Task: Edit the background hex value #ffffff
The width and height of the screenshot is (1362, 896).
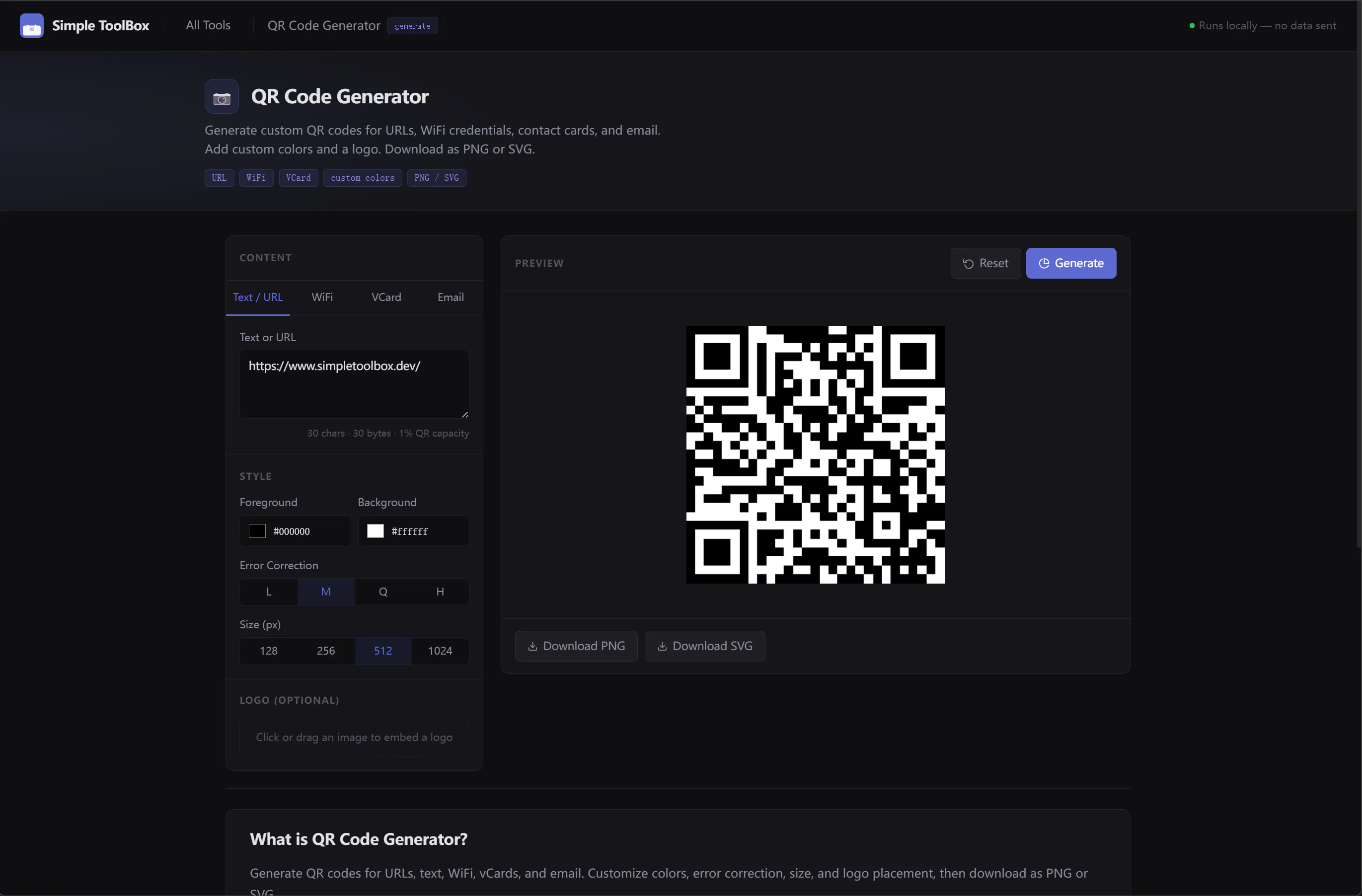Action: click(x=410, y=531)
